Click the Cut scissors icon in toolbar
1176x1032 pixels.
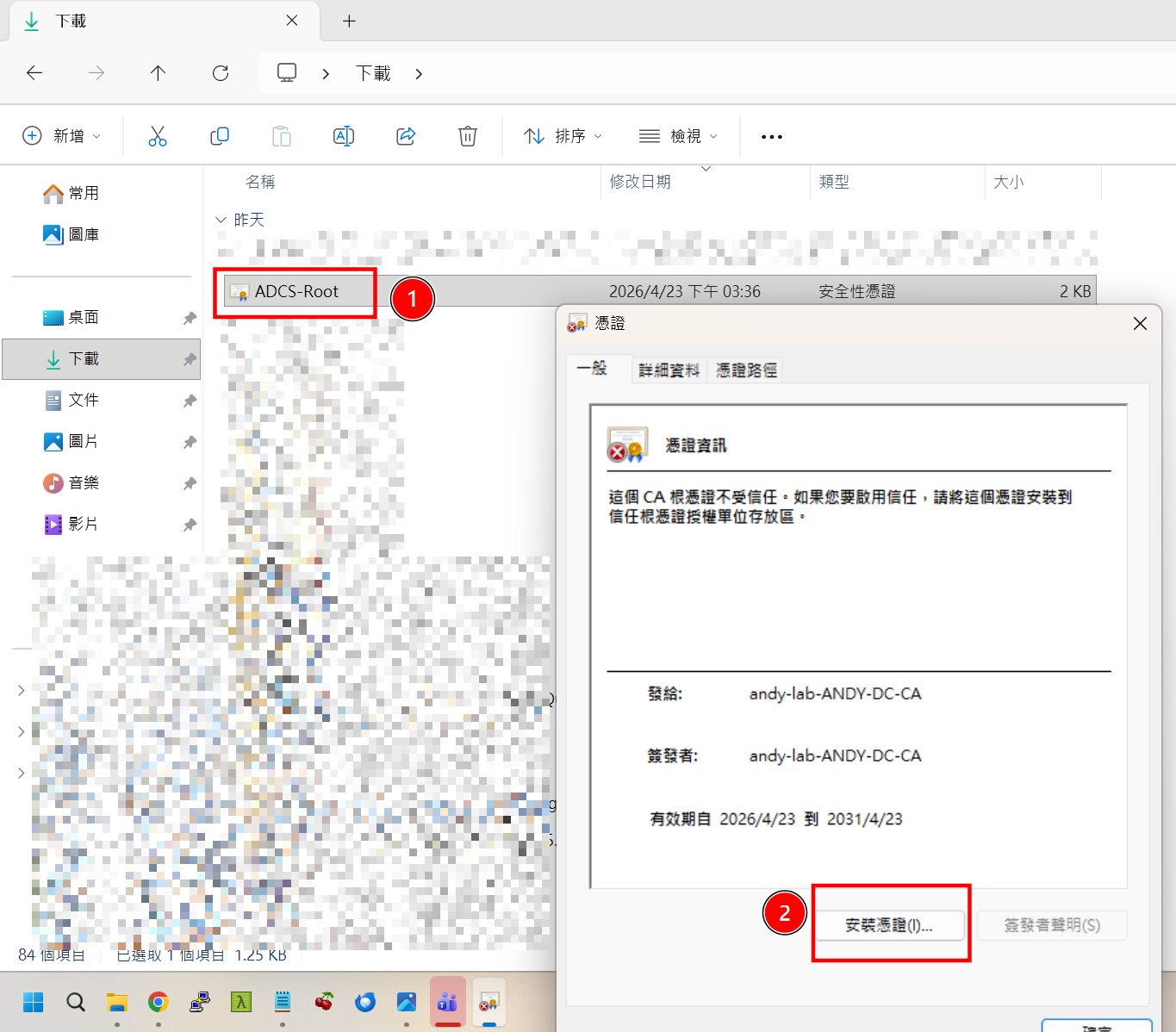pyautogui.click(x=158, y=136)
